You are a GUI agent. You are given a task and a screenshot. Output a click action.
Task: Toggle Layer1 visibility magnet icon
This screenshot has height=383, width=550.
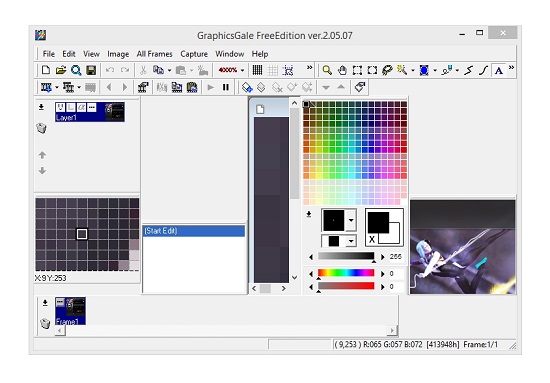click(x=60, y=107)
